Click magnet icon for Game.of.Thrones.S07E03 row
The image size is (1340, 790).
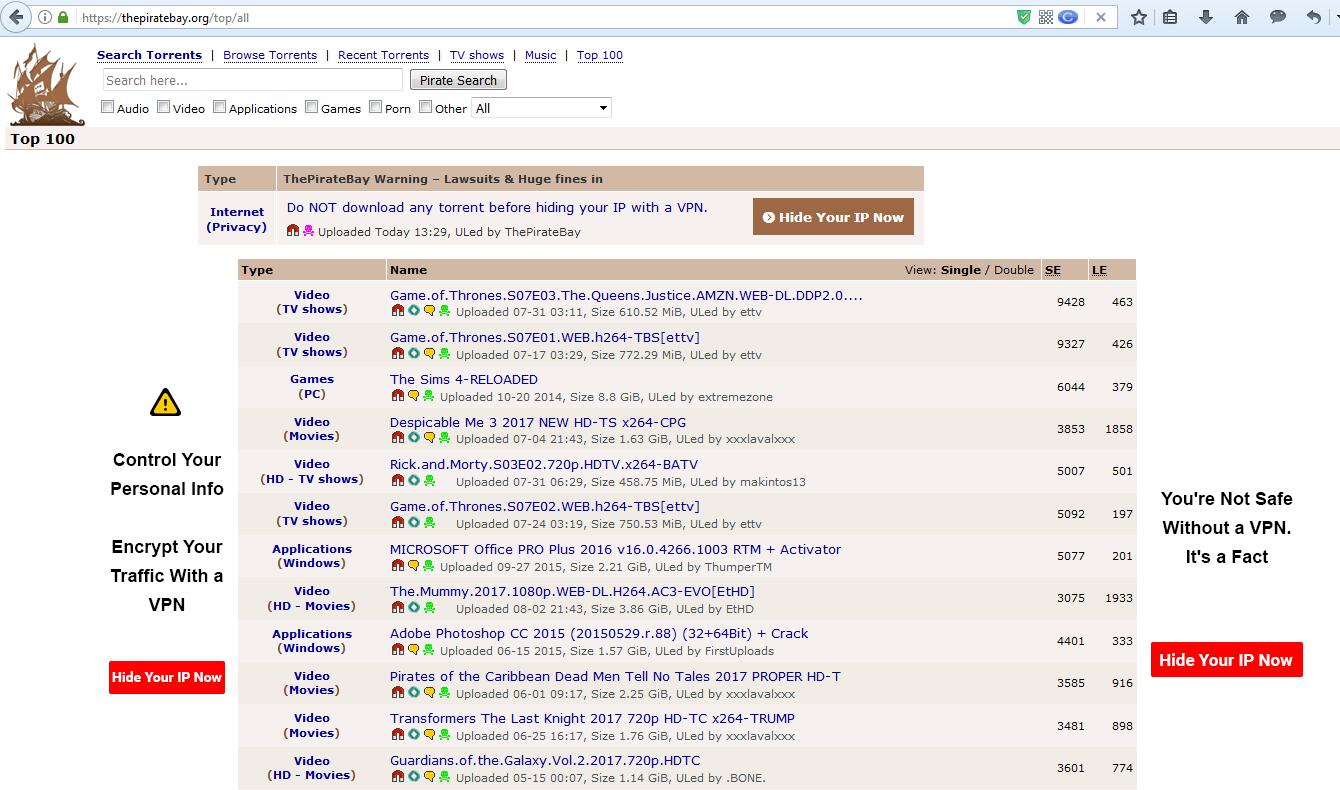coord(397,311)
